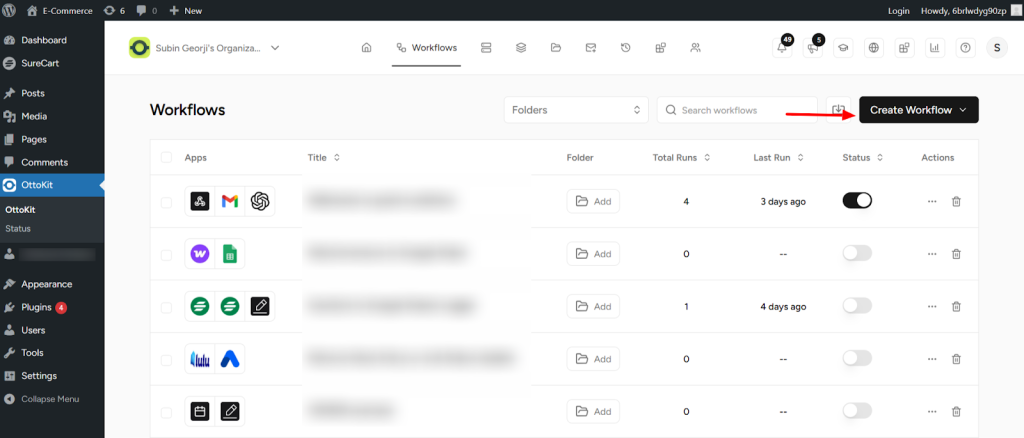Image resolution: width=1024 pixels, height=438 pixels.
Task: Select the Workflows tab in top navigation
Action: pyautogui.click(x=426, y=48)
